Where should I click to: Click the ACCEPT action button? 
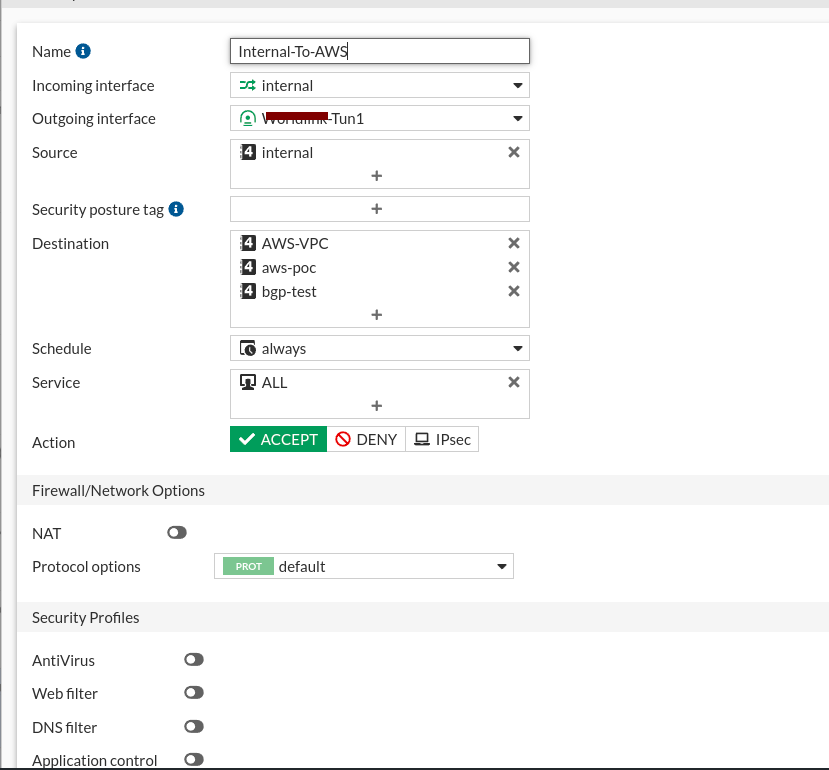(278, 439)
